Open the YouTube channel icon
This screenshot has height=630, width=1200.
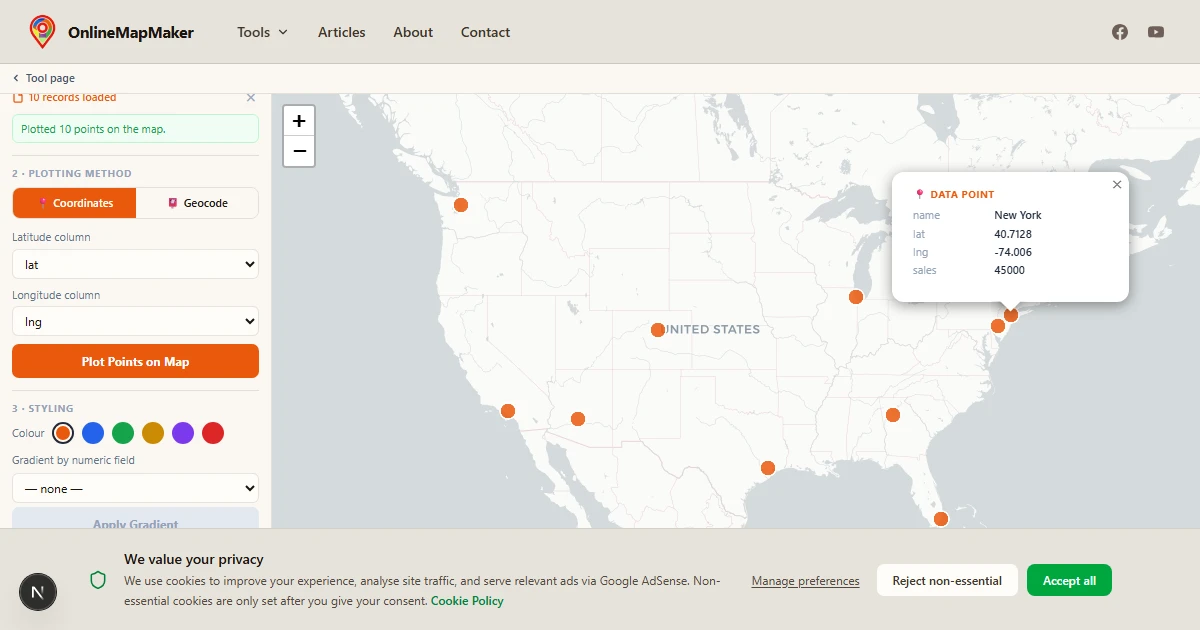(x=1156, y=32)
